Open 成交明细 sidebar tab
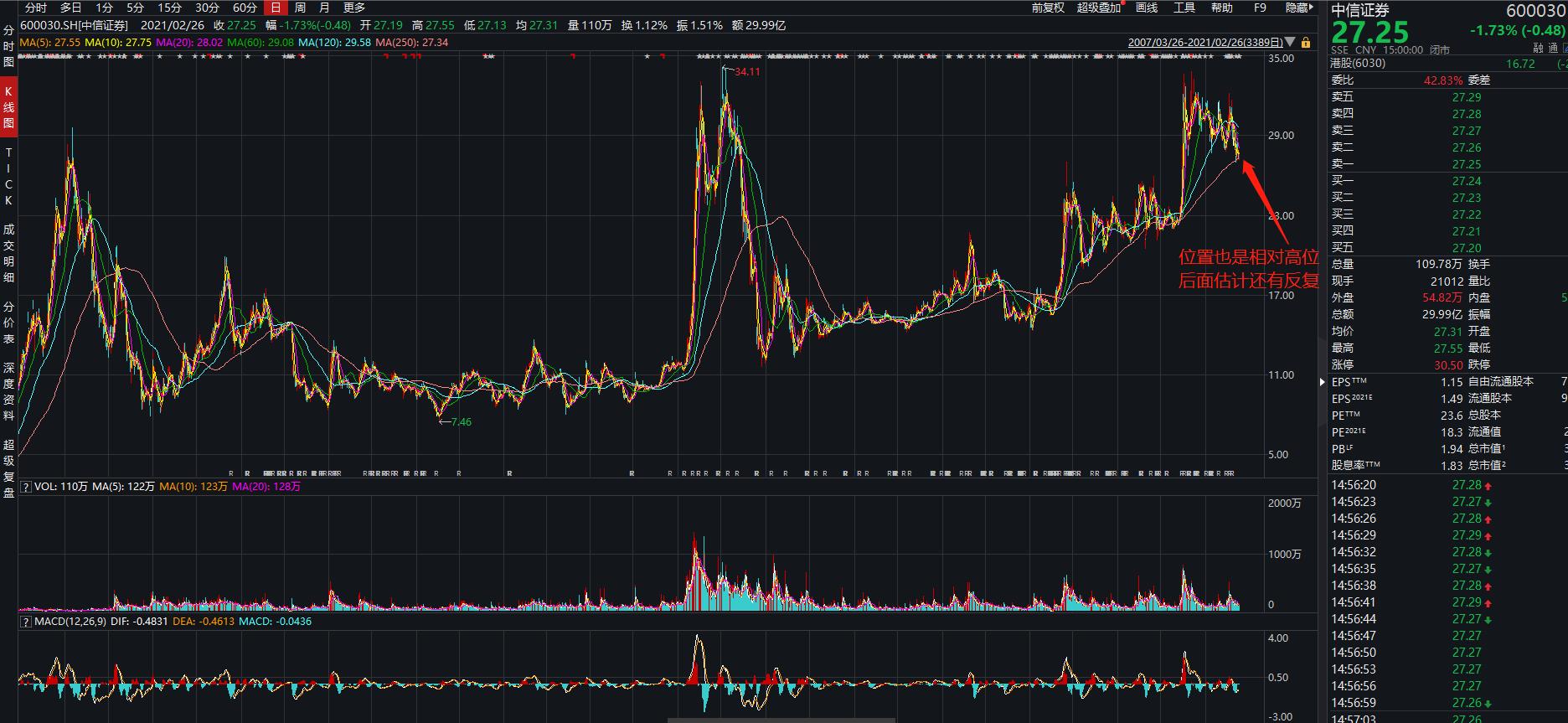Image resolution: width=1568 pixels, height=723 pixels. (x=8, y=253)
